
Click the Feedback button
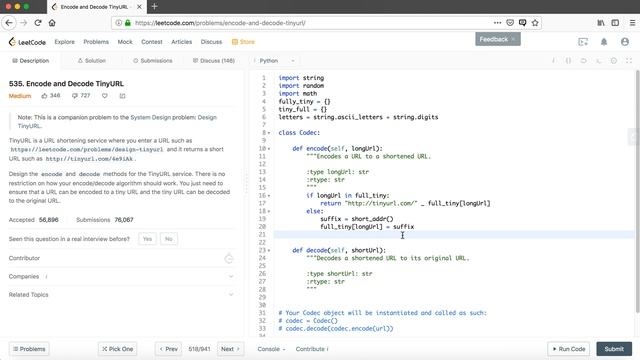[498, 39]
